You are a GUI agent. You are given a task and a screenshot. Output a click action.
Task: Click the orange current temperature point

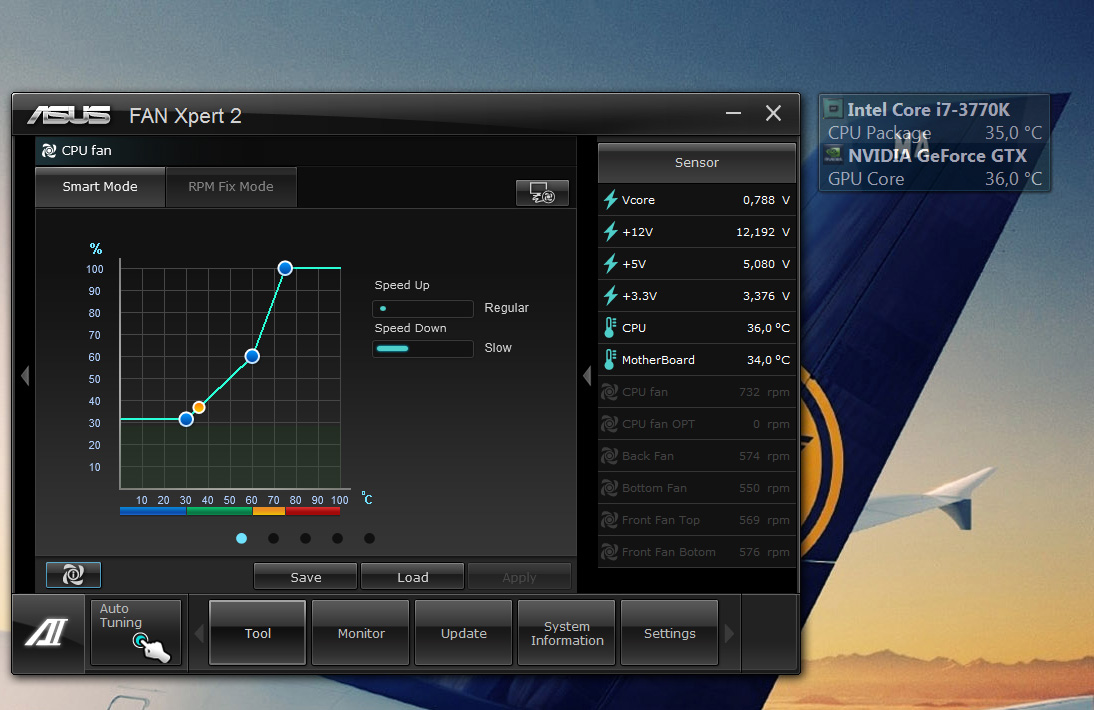(199, 407)
